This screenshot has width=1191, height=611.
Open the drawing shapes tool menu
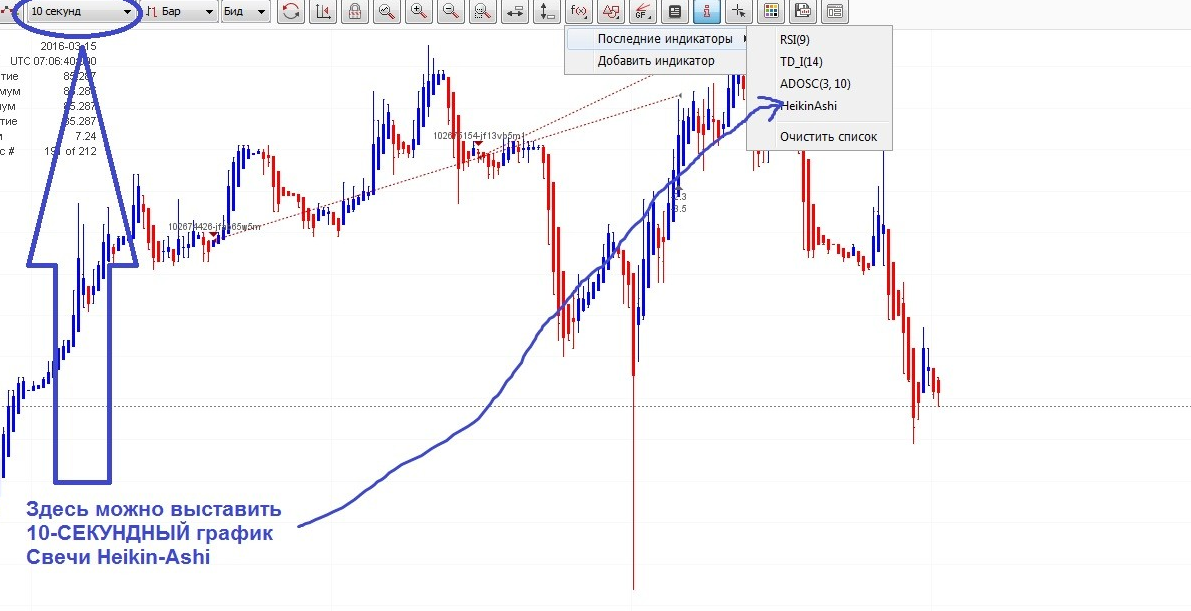[x=611, y=12]
